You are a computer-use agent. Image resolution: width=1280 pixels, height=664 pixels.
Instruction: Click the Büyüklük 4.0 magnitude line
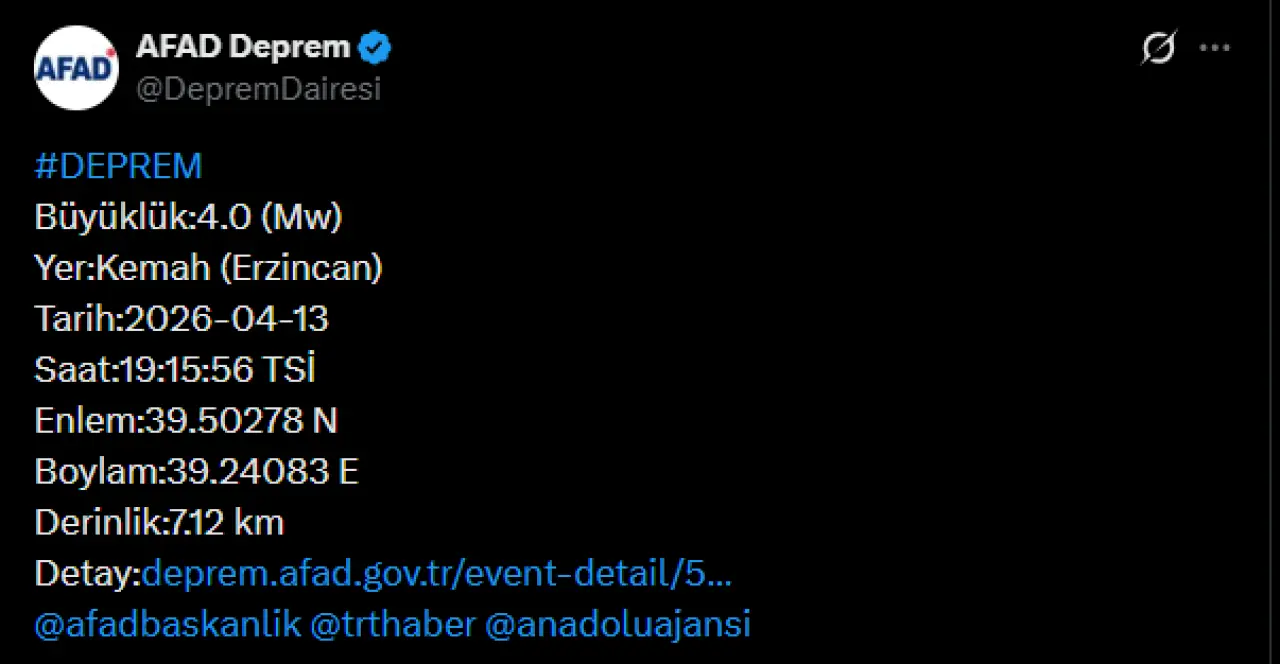tap(188, 217)
